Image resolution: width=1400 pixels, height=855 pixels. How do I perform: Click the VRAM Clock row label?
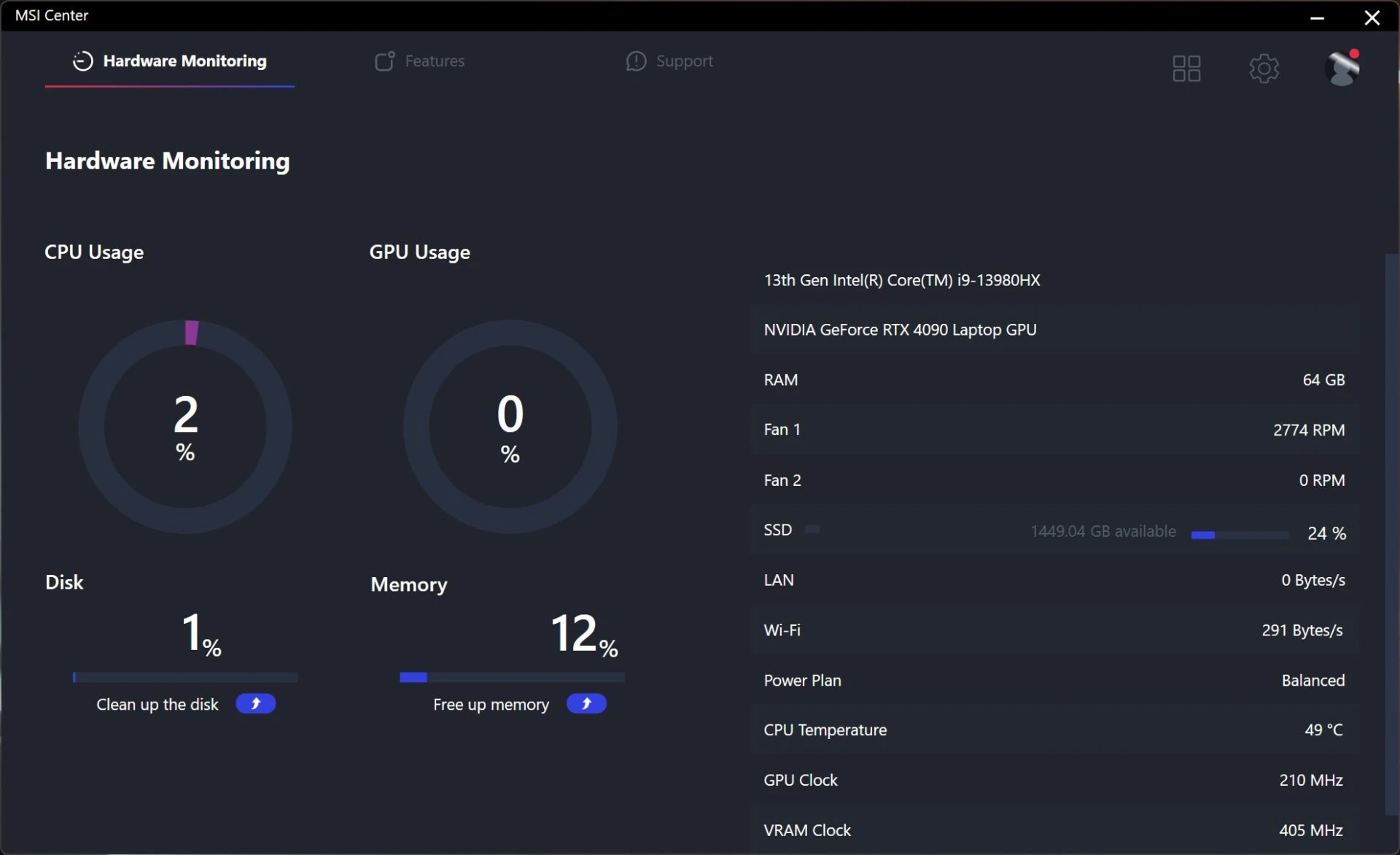(x=807, y=830)
